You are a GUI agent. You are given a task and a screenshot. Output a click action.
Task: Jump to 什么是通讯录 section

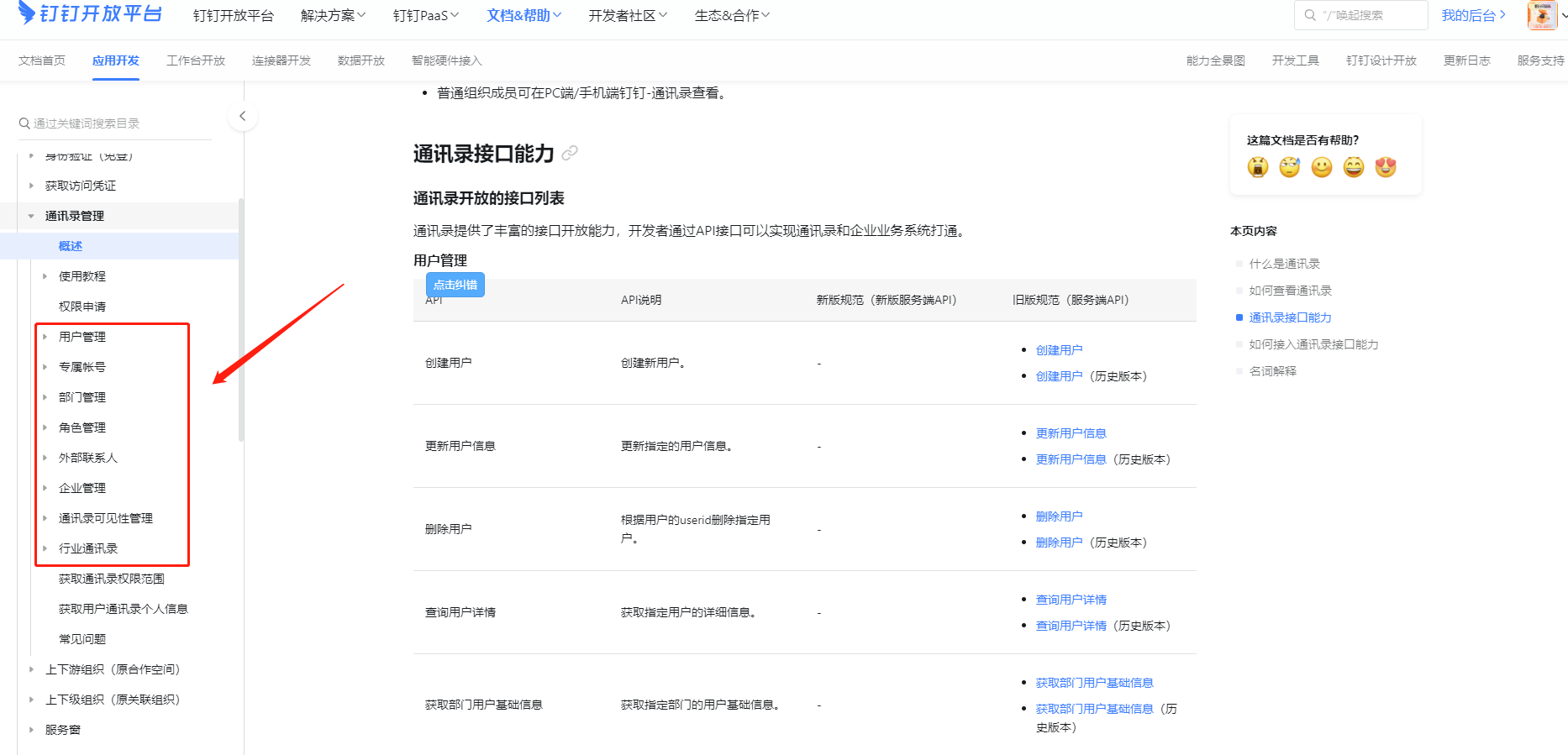pos(1284,264)
